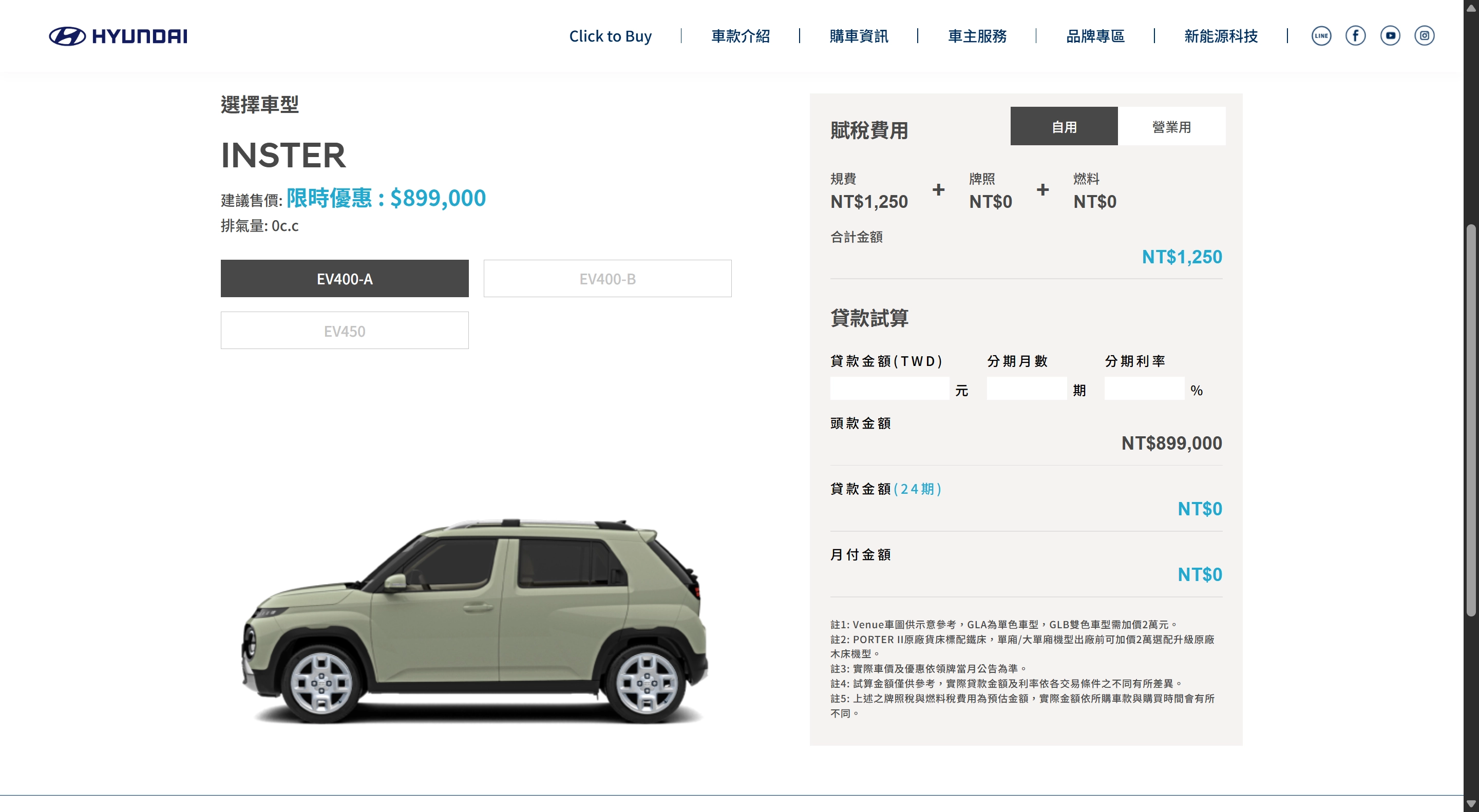This screenshot has width=1479, height=812.
Task: Click the 排氣量: 0c.c text
Action: [259, 225]
